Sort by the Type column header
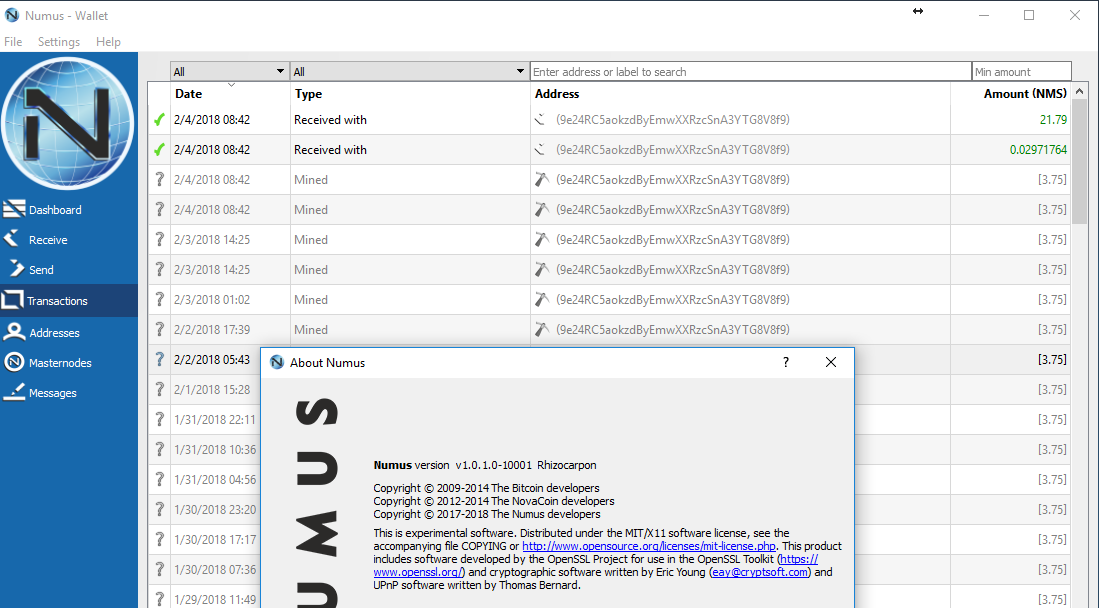The width and height of the screenshot is (1099, 608). click(410, 94)
